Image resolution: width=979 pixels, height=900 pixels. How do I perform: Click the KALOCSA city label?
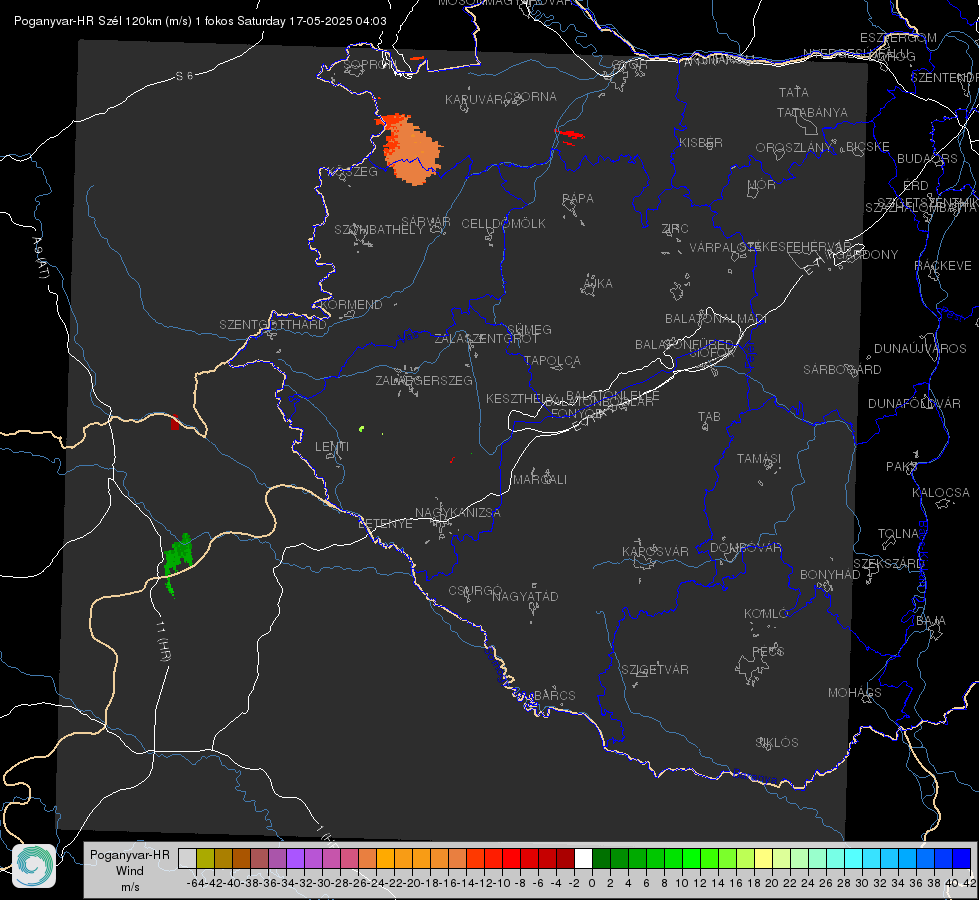[x=940, y=493]
